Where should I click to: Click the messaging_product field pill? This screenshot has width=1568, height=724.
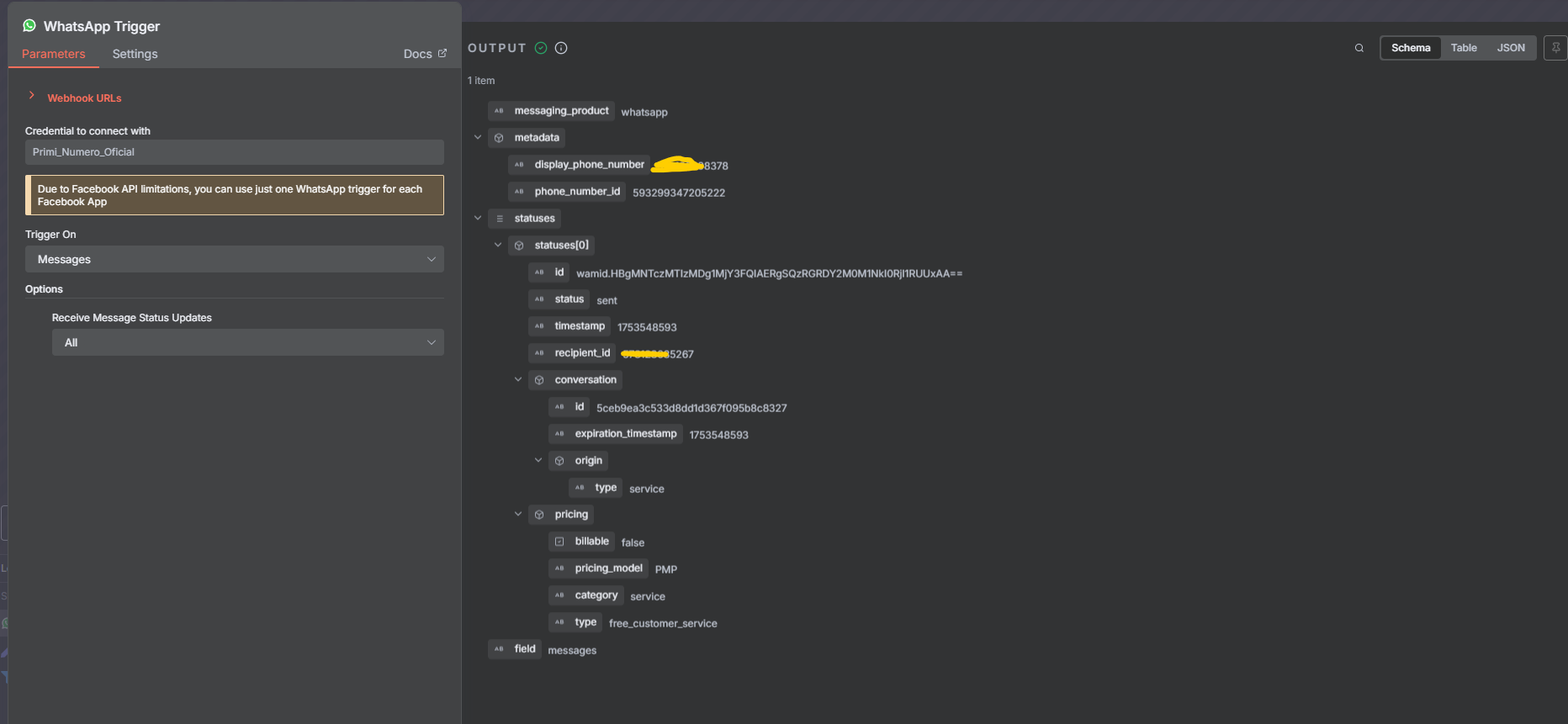point(551,111)
